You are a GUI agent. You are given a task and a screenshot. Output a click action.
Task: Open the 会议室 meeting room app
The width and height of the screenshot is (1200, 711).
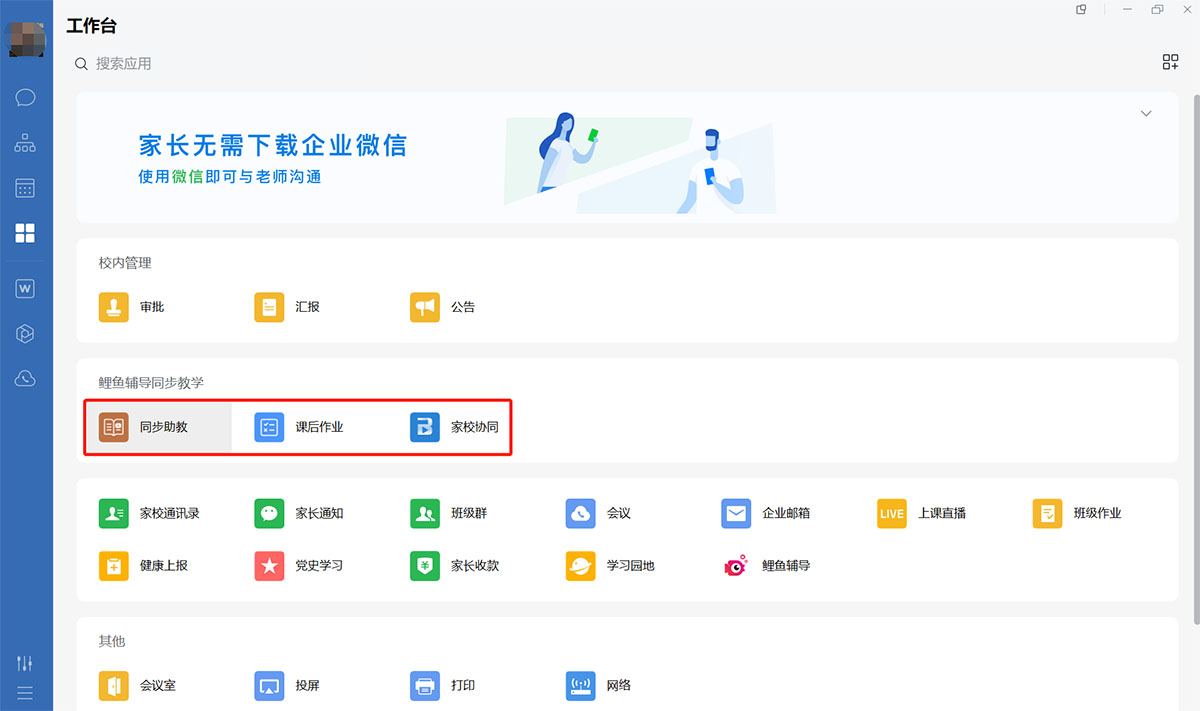click(x=138, y=686)
